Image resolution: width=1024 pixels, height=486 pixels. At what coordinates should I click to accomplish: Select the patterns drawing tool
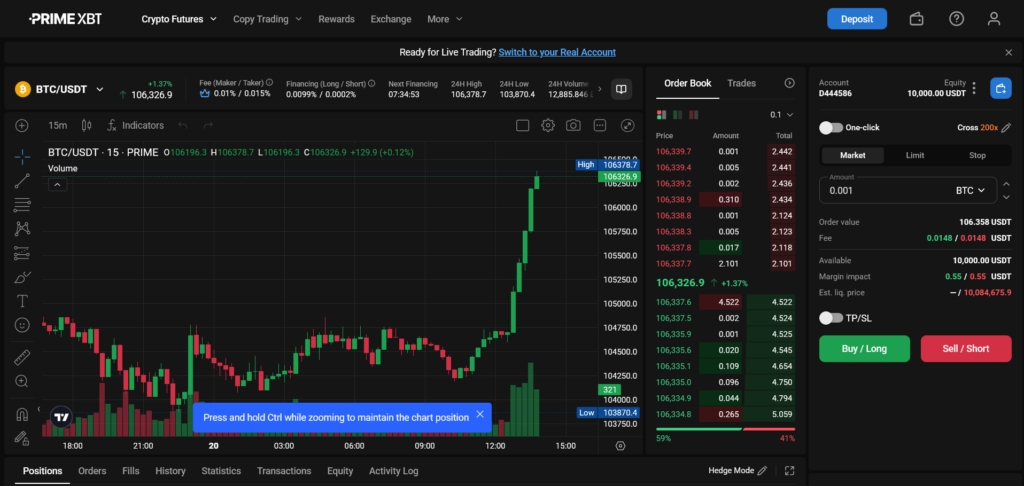[x=22, y=229]
